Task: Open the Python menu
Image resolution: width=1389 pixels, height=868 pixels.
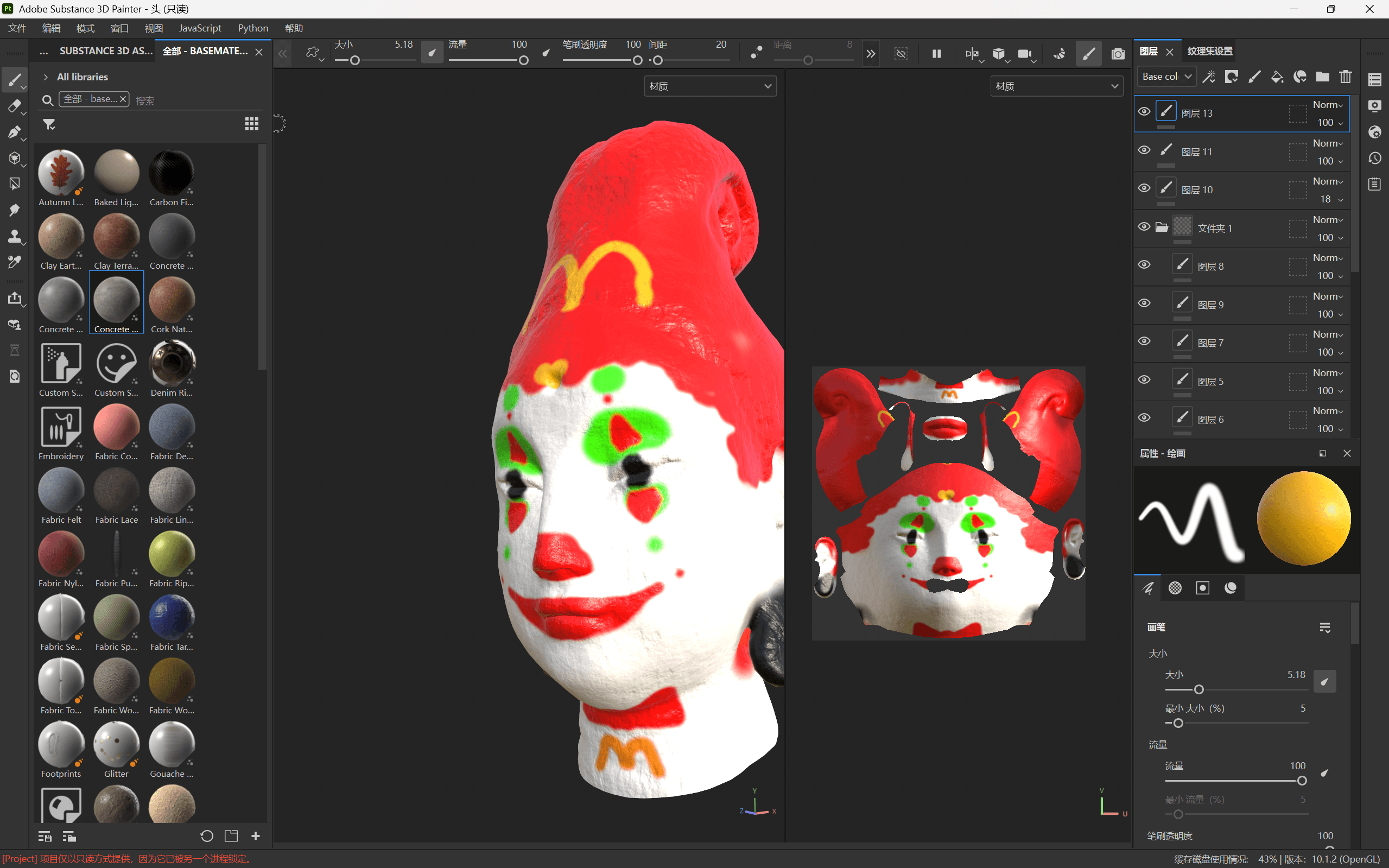Action: (x=253, y=28)
